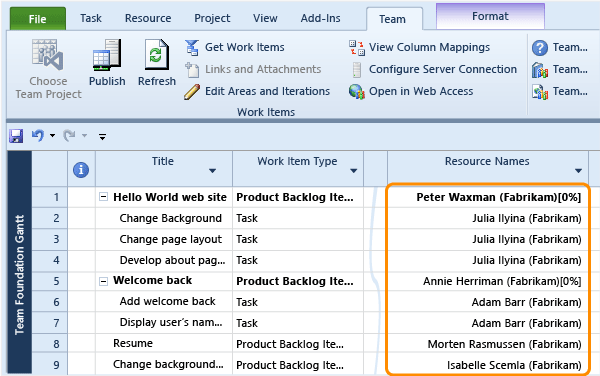This screenshot has height=376, width=600.
Task: Click the blue question mark Team help icon
Action: [x=540, y=48]
